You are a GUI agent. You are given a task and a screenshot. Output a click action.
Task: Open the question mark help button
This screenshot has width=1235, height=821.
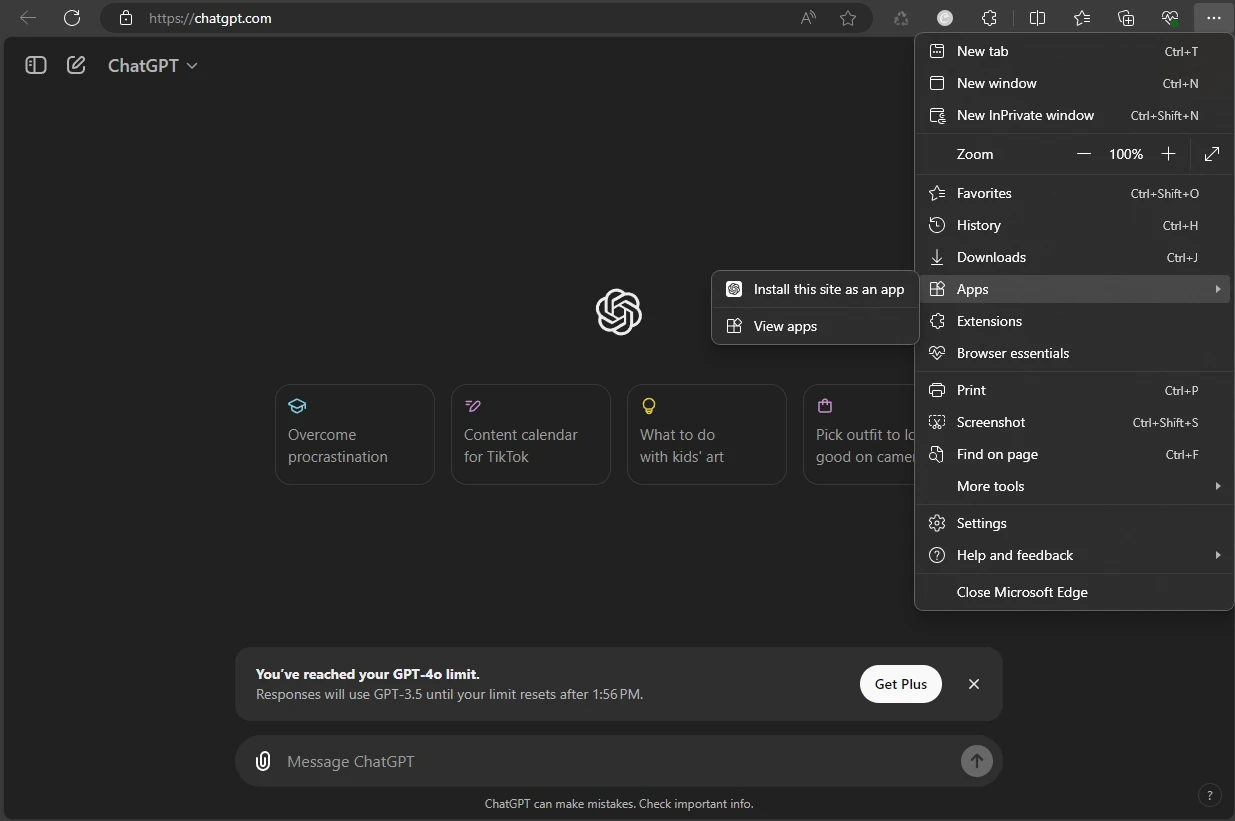pyautogui.click(x=1210, y=795)
